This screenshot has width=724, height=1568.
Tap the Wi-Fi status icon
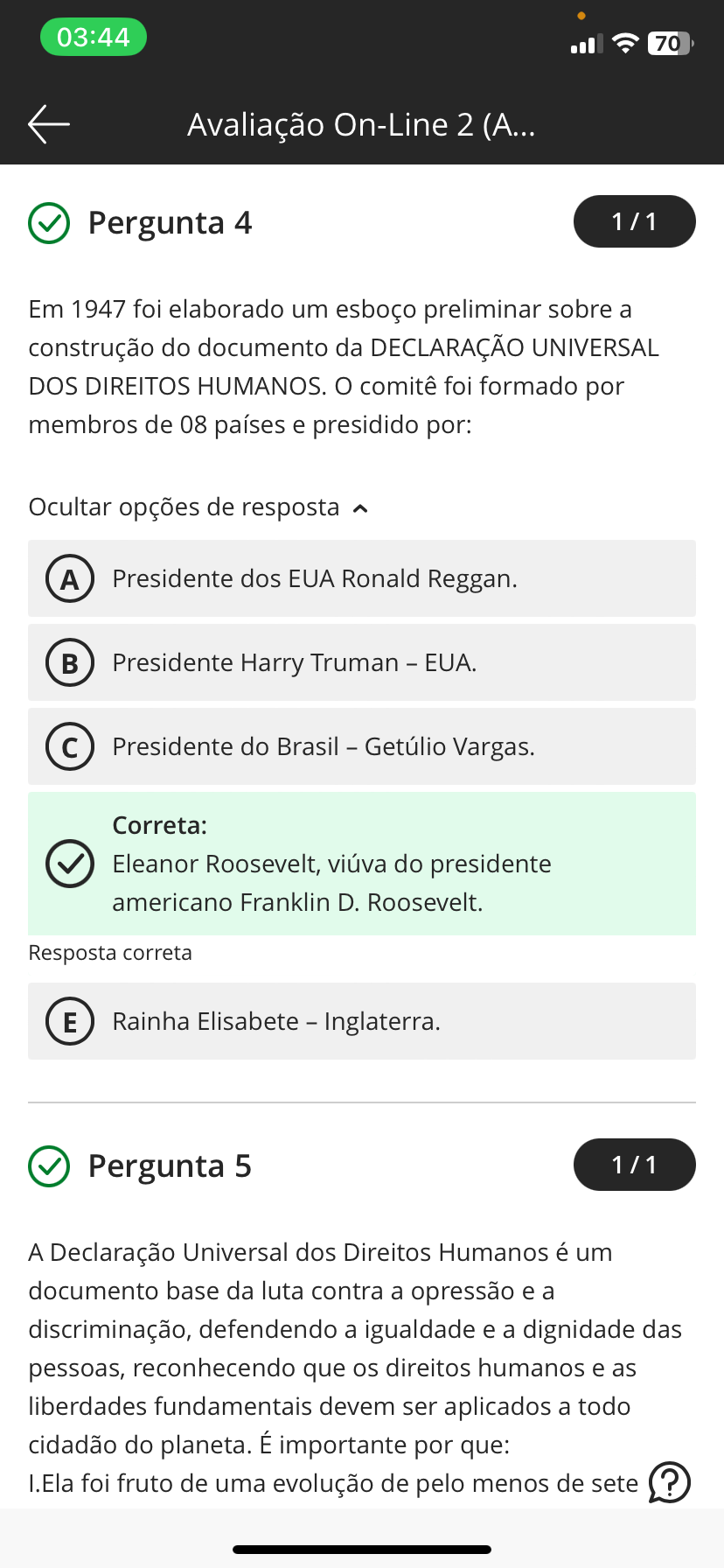625,44
